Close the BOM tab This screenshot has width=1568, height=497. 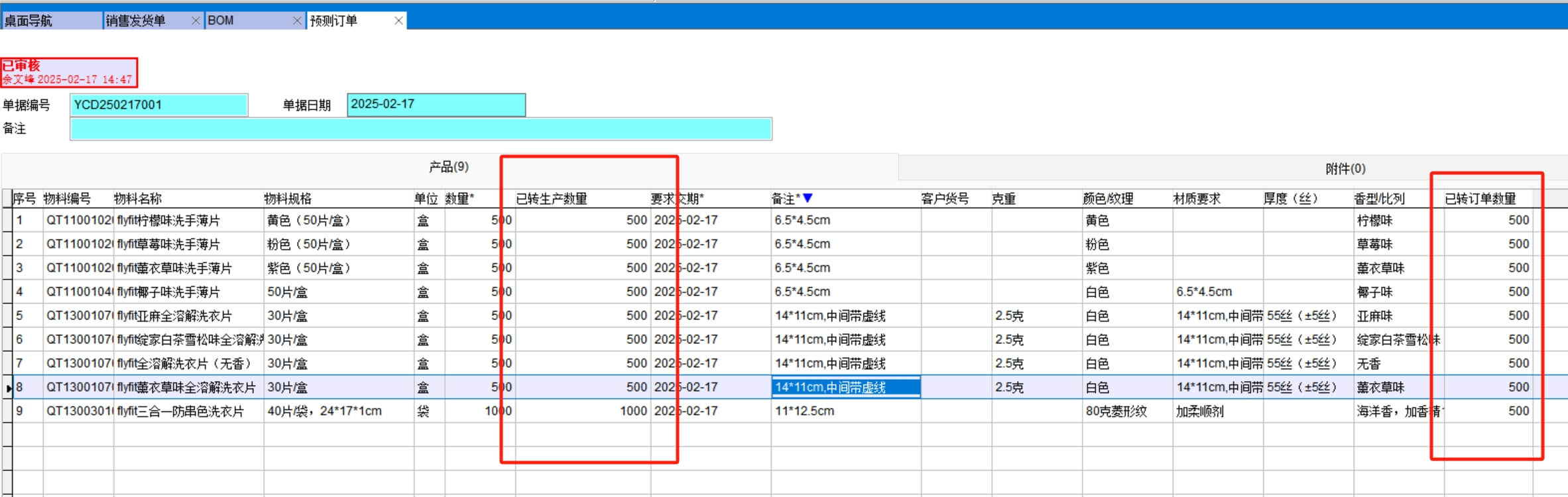[x=297, y=21]
